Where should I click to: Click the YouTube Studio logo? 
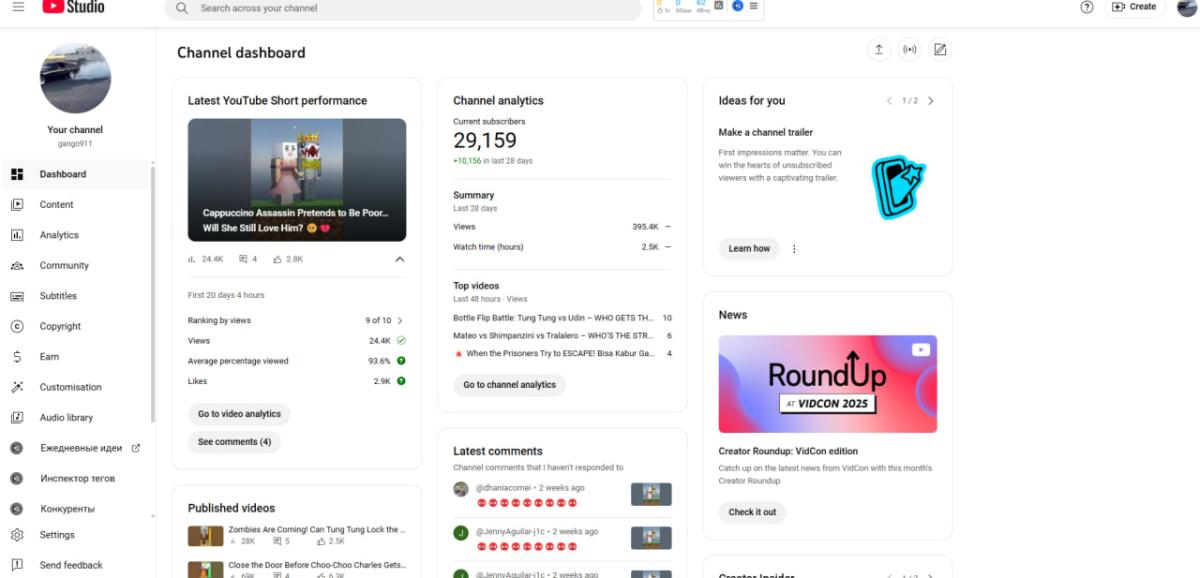tap(72, 7)
